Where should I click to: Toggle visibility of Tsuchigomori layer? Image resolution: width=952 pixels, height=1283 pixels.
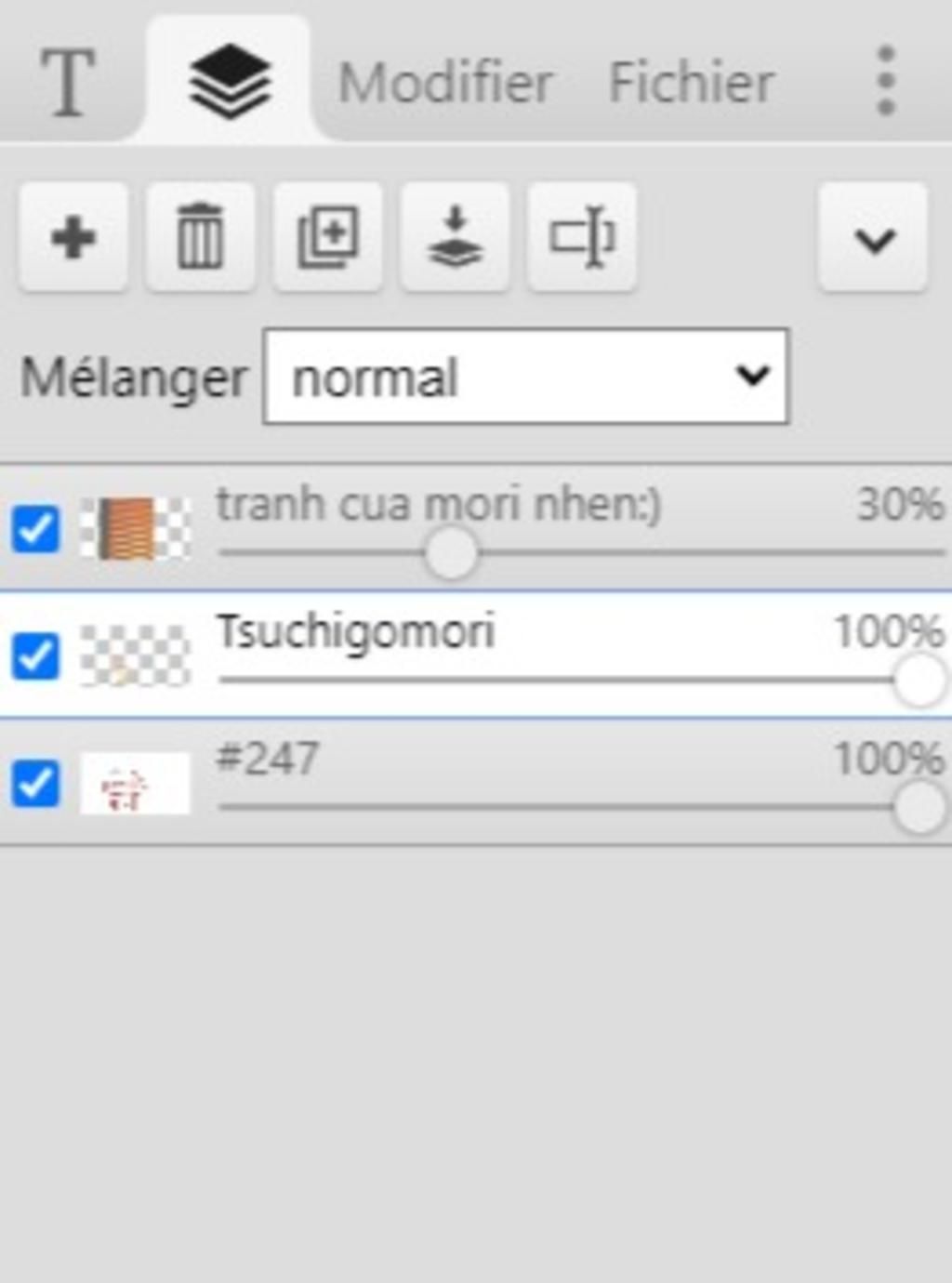click(x=35, y=656)
